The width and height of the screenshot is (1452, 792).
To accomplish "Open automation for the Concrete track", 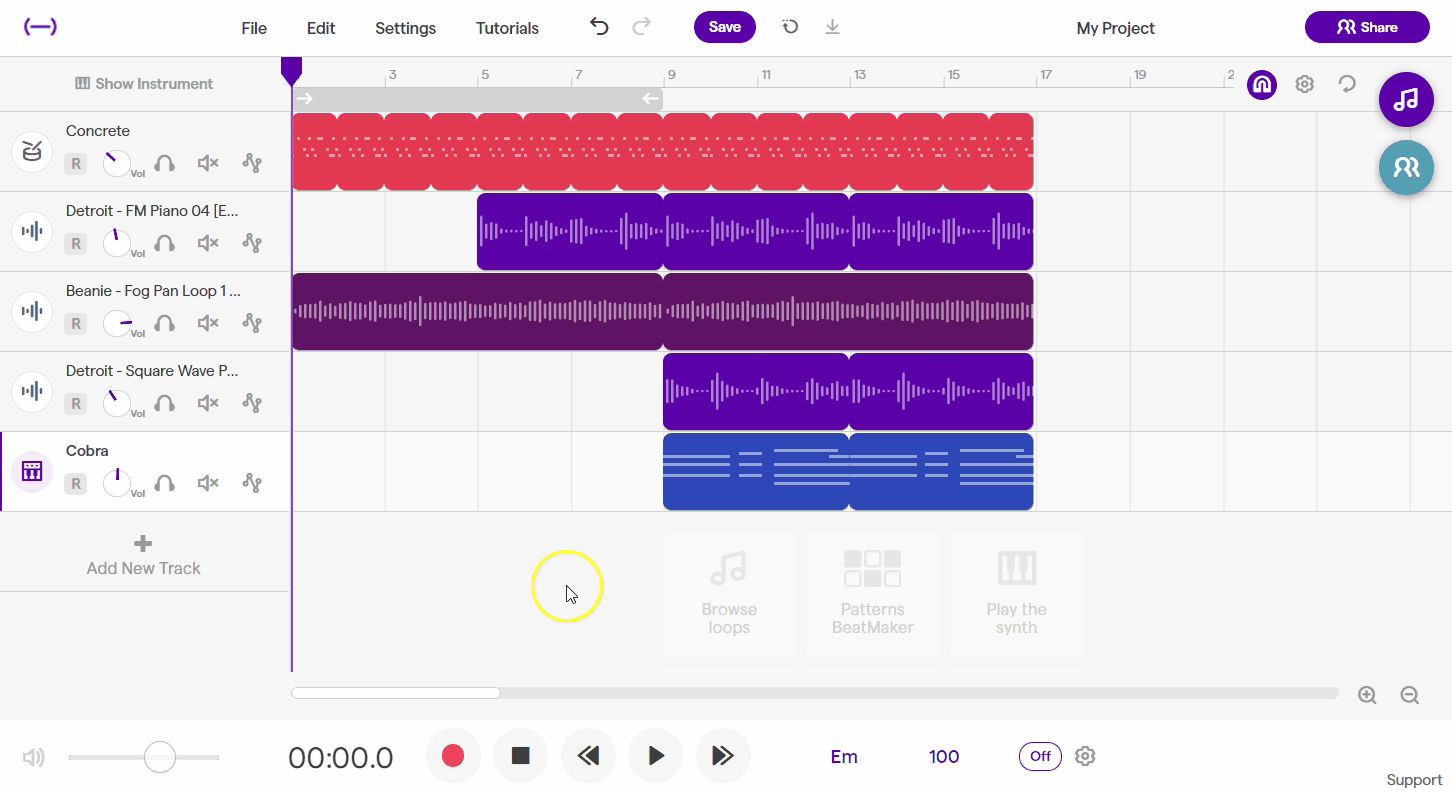I will click(x=252, y=163).
